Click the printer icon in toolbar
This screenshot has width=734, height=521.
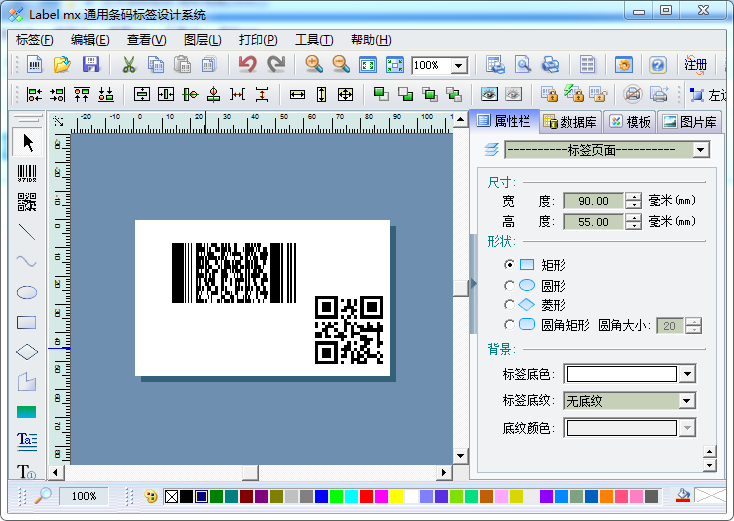pyautogui.click(x=550, y=65)
